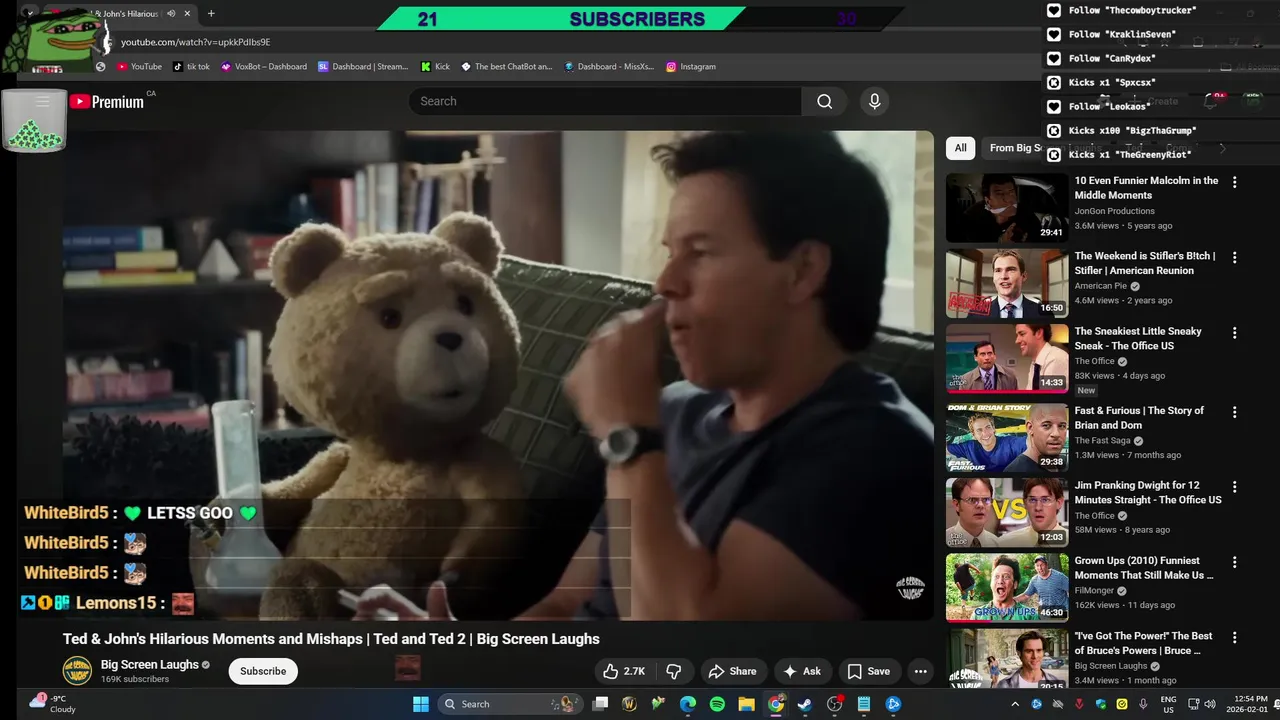Play The Sneakiest Little Sneaky Sneak thumbnail
This screenshot has width=1280, height=720.
tap(1007, 358)
